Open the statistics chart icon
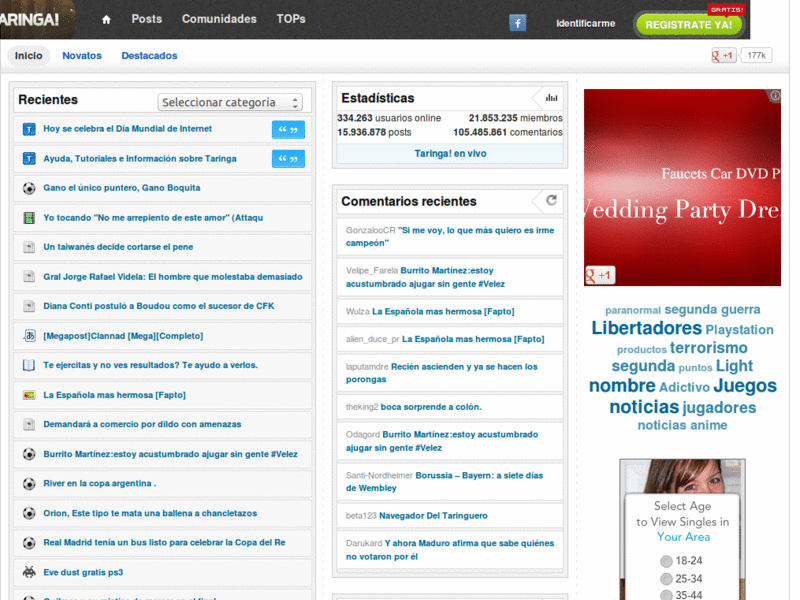800x600 pixels. 551,97
